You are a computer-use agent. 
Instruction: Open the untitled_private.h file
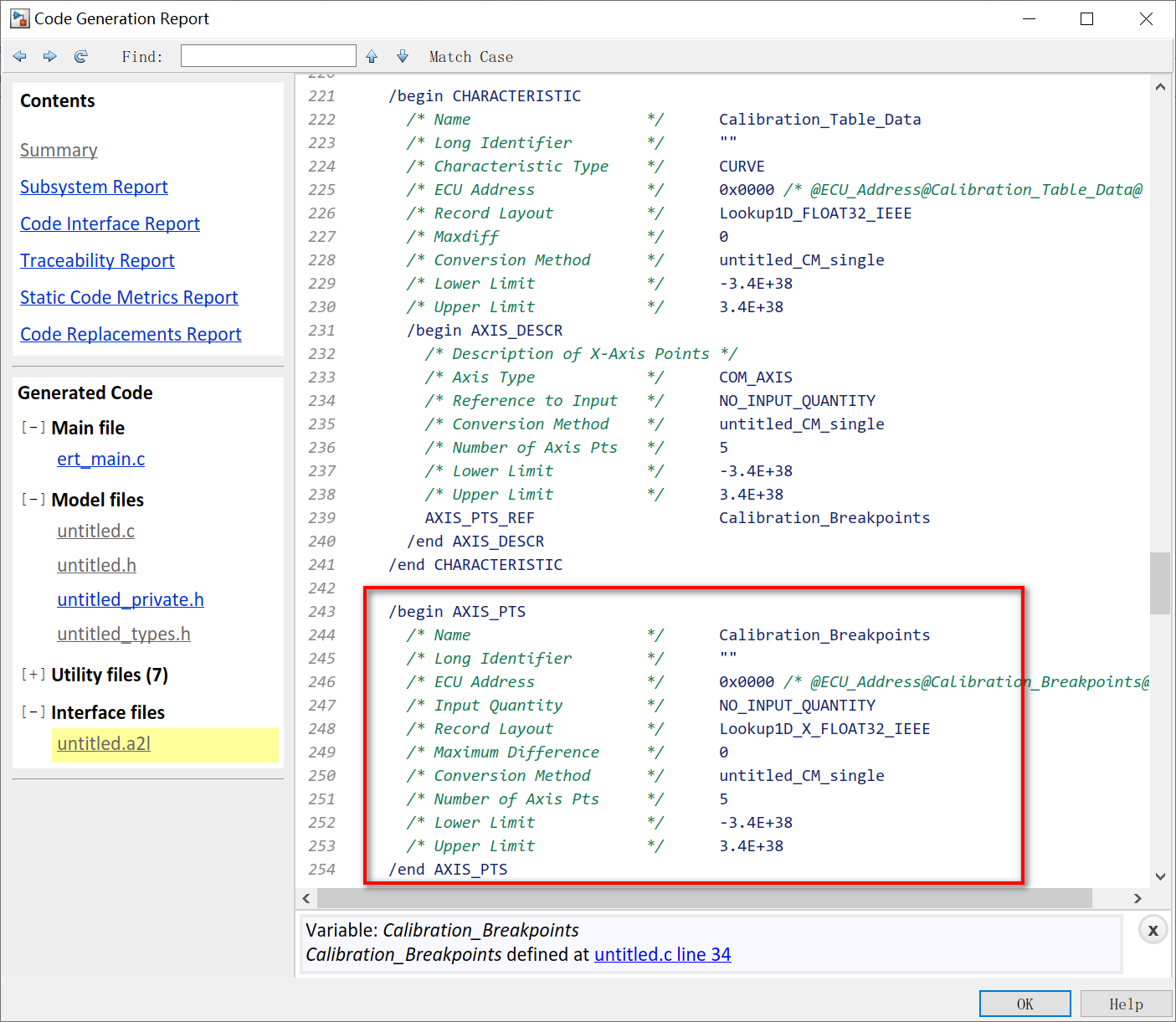pyautogui.click(x=131, y=599)
